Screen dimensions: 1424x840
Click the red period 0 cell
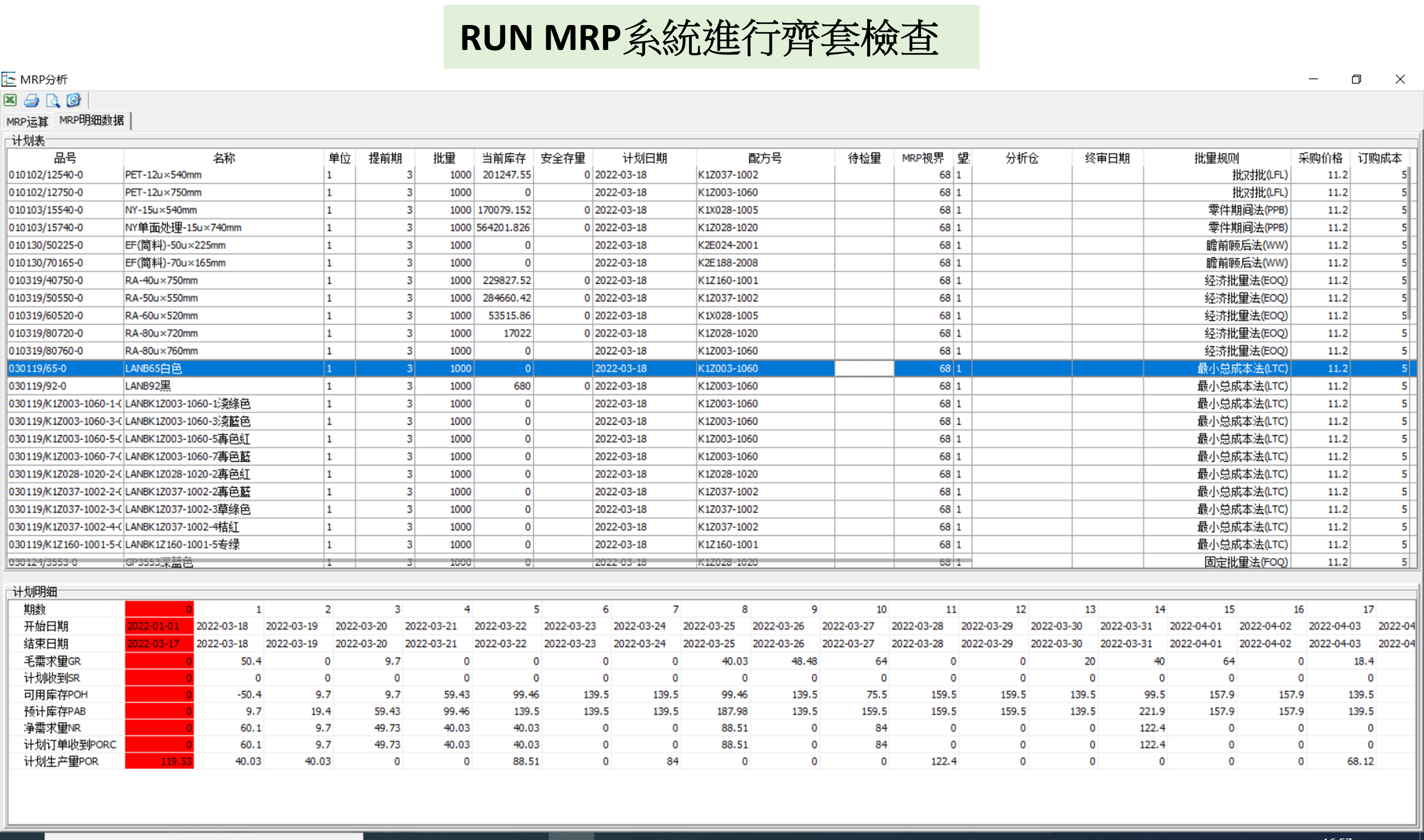[159, 610]
